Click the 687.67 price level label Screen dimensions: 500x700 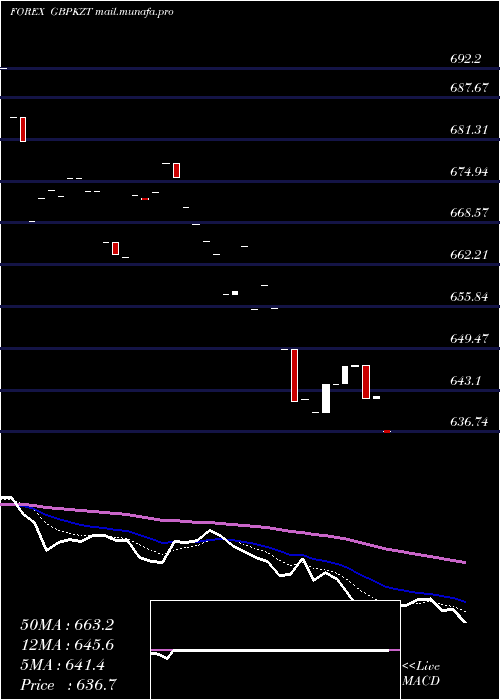pyautogui.click(x=469, y=88)
